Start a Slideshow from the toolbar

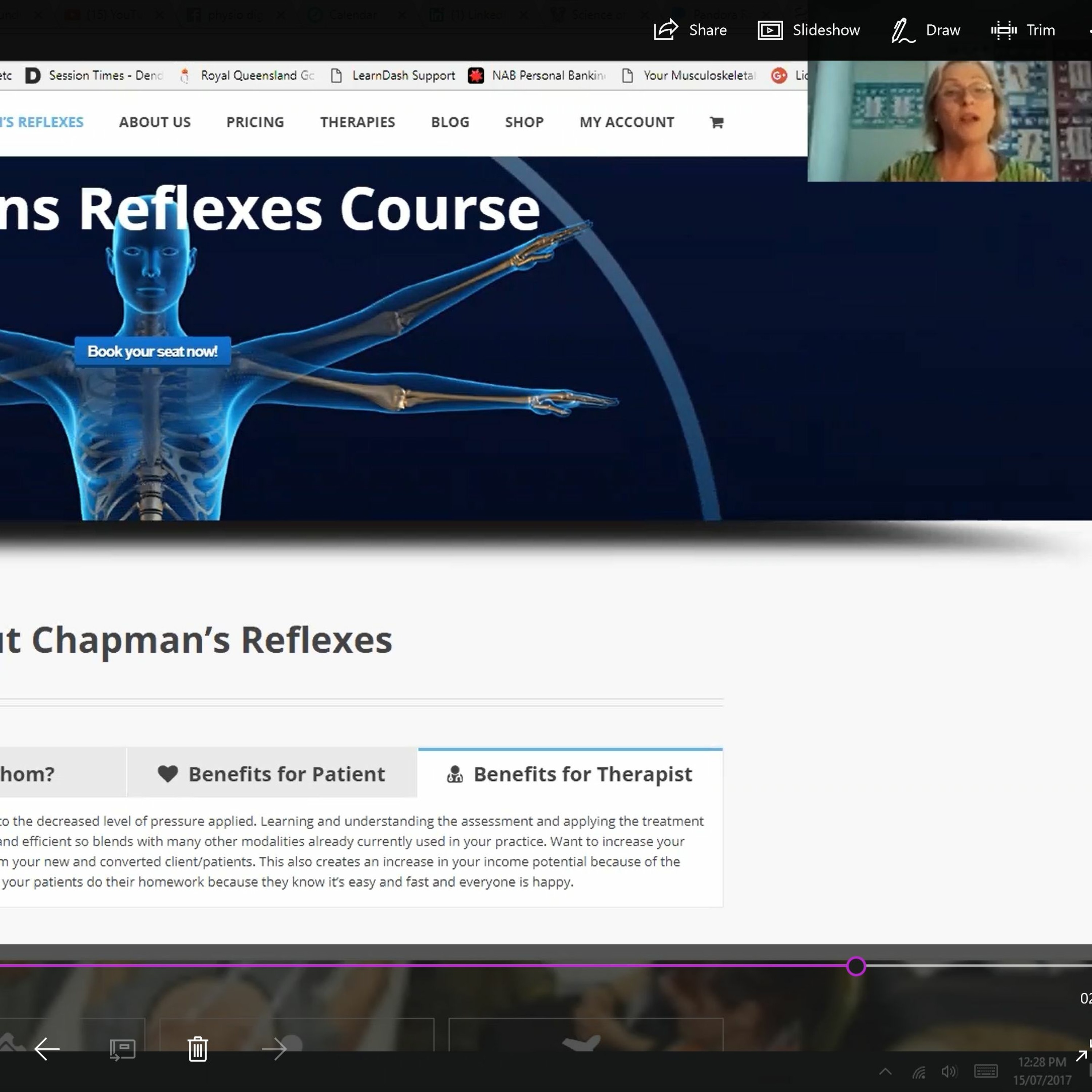[809, 30]
